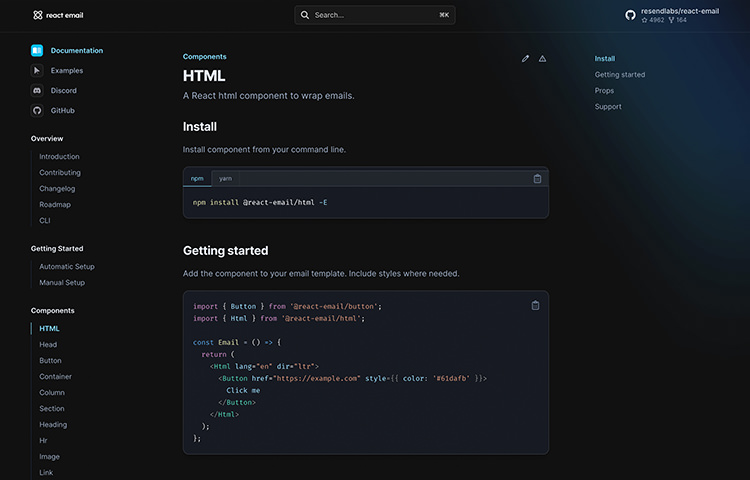Image resolution: width=750 pixels, height=480 pixels.
Task: Click the Discord icon in sidebar
Action: [37, 90]
